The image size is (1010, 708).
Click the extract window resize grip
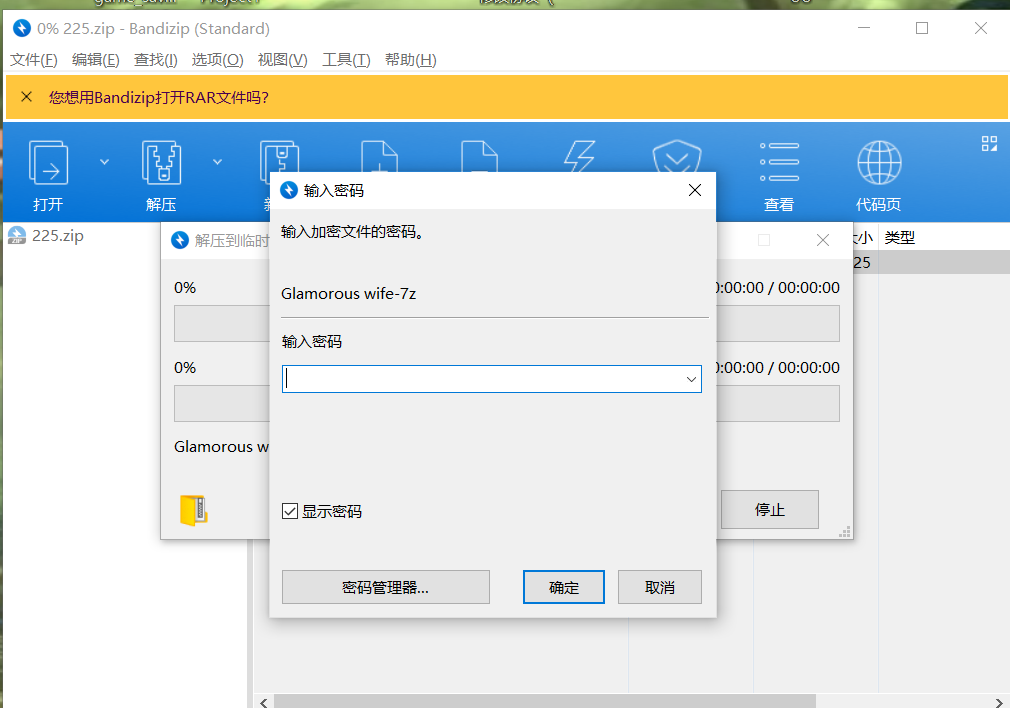[845, 531]
